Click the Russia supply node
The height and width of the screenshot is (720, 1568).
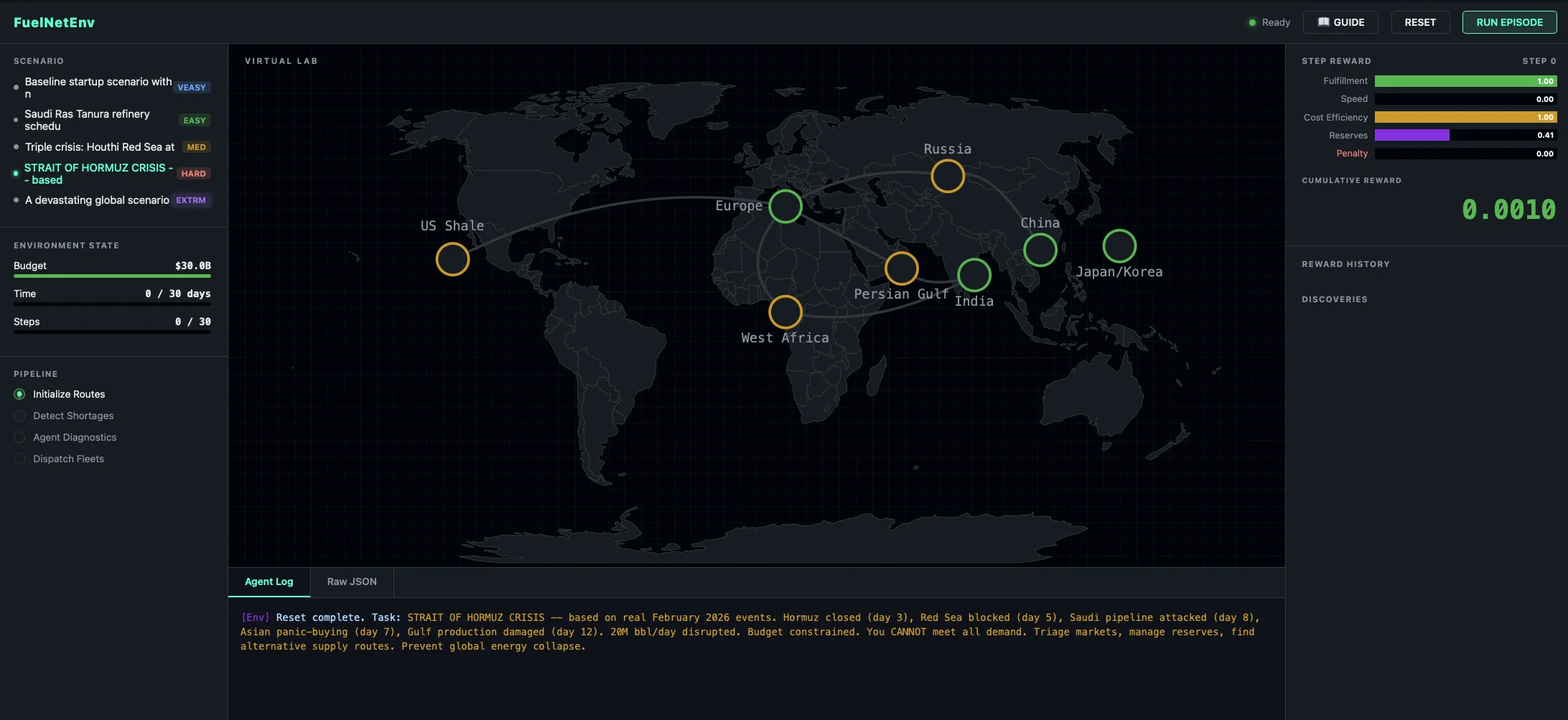(x=948, y=176)
